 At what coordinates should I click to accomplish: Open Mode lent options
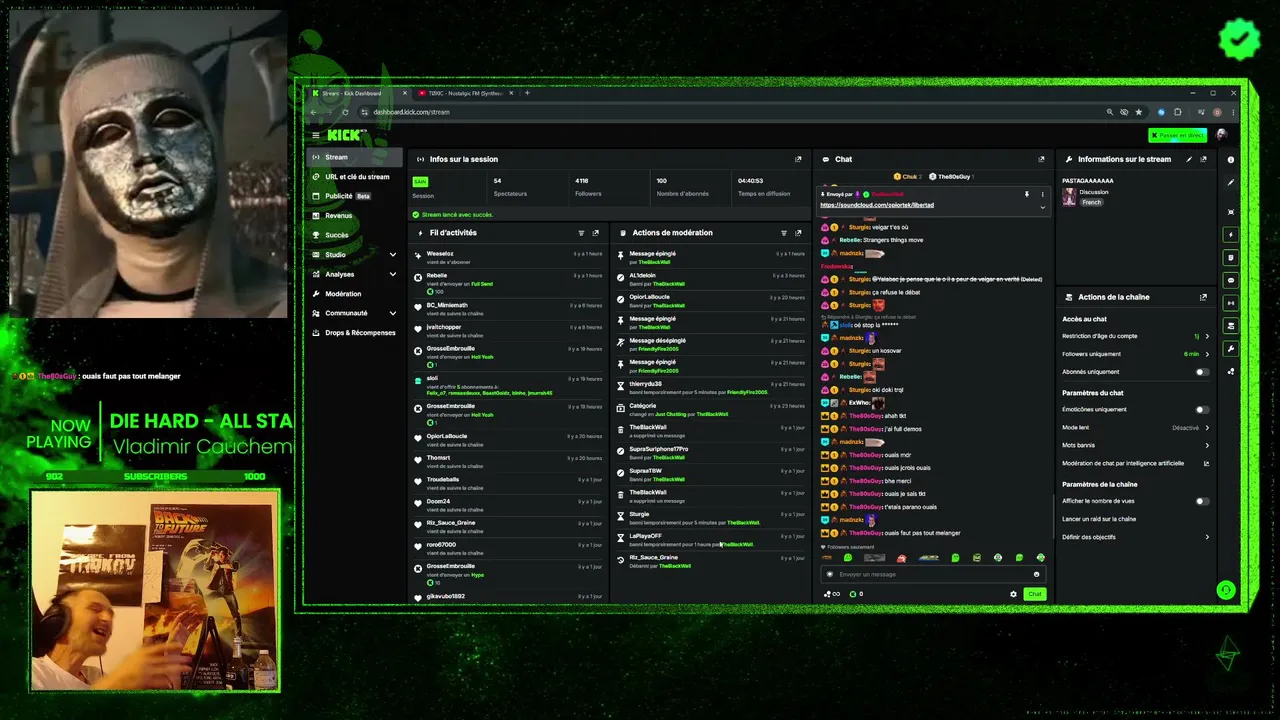click(1136, 427)
